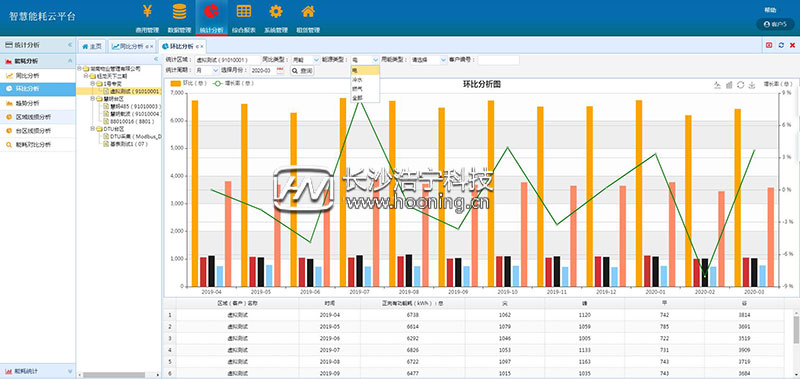Collapse the 能耗分析 accordion section

tap(70, 61)
